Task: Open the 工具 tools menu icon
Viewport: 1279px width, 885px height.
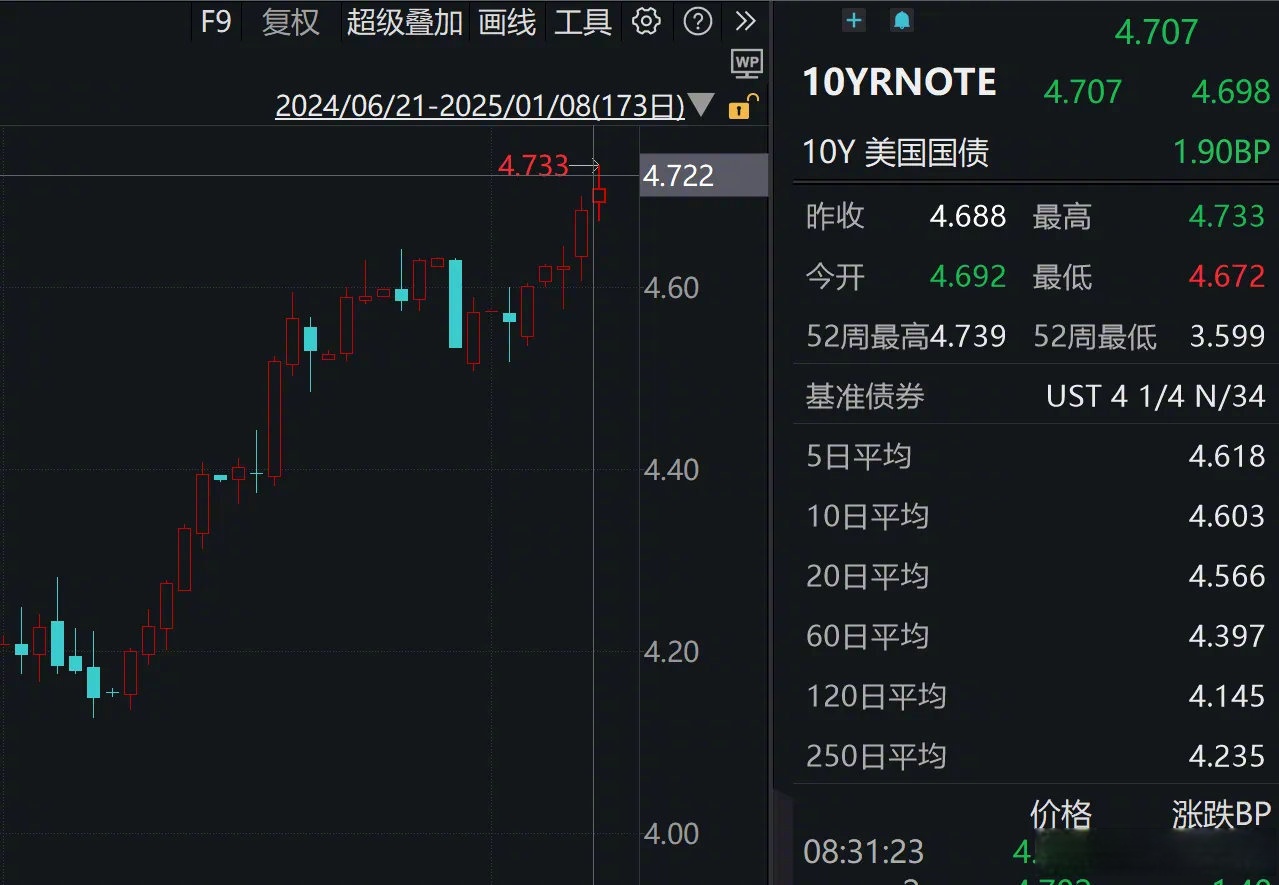Action: (582, 22)
